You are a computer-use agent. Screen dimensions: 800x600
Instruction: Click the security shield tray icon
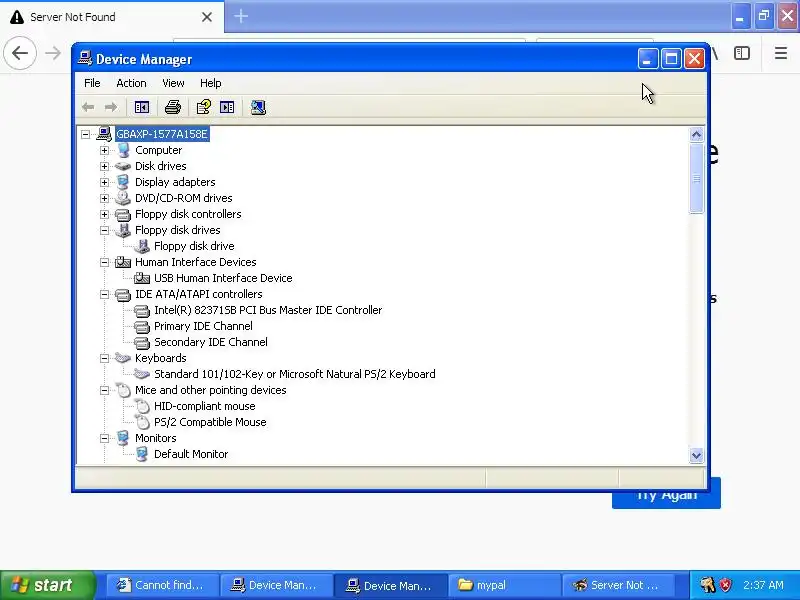[x=726, y=585]
